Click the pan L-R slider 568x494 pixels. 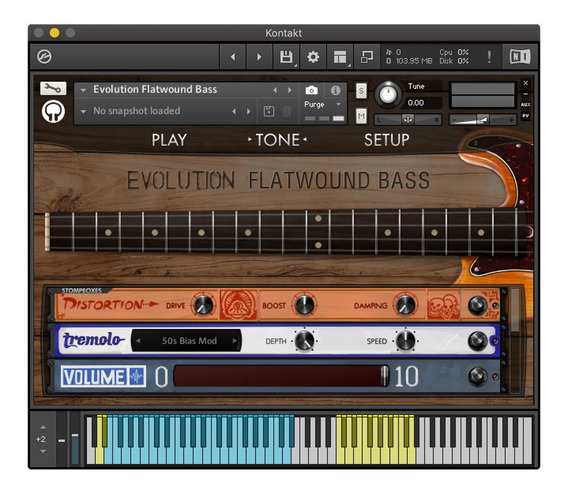(x=408, y=120)
